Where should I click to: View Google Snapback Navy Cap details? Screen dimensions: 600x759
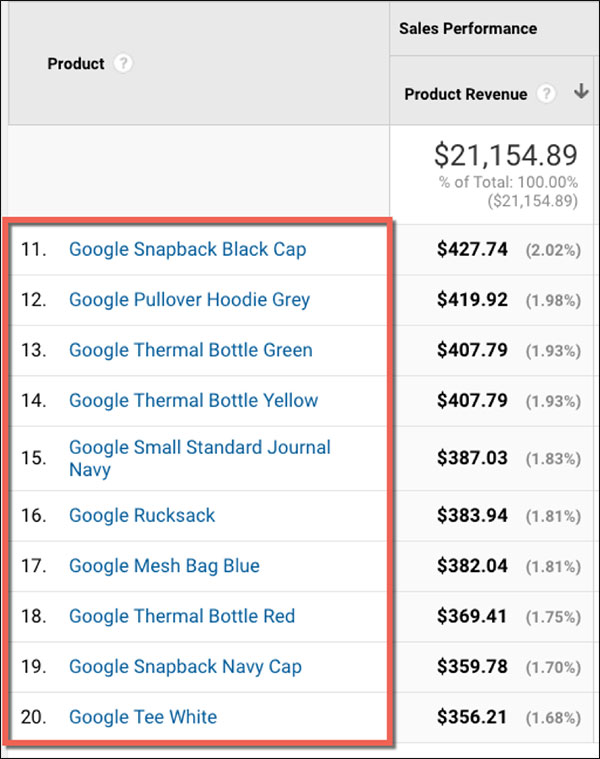tap(185, 666)
